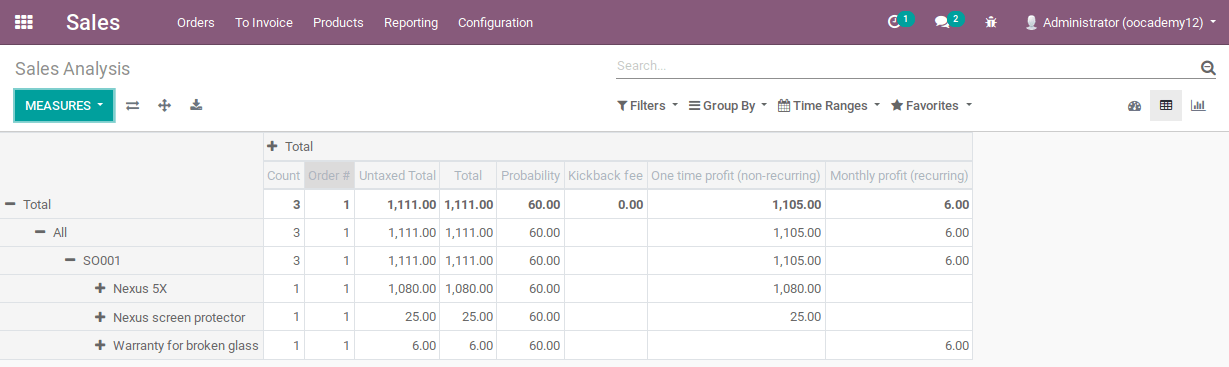Switch to the graph bar chart view
Screen dimensions: 1229x367
pos(1198,105)
